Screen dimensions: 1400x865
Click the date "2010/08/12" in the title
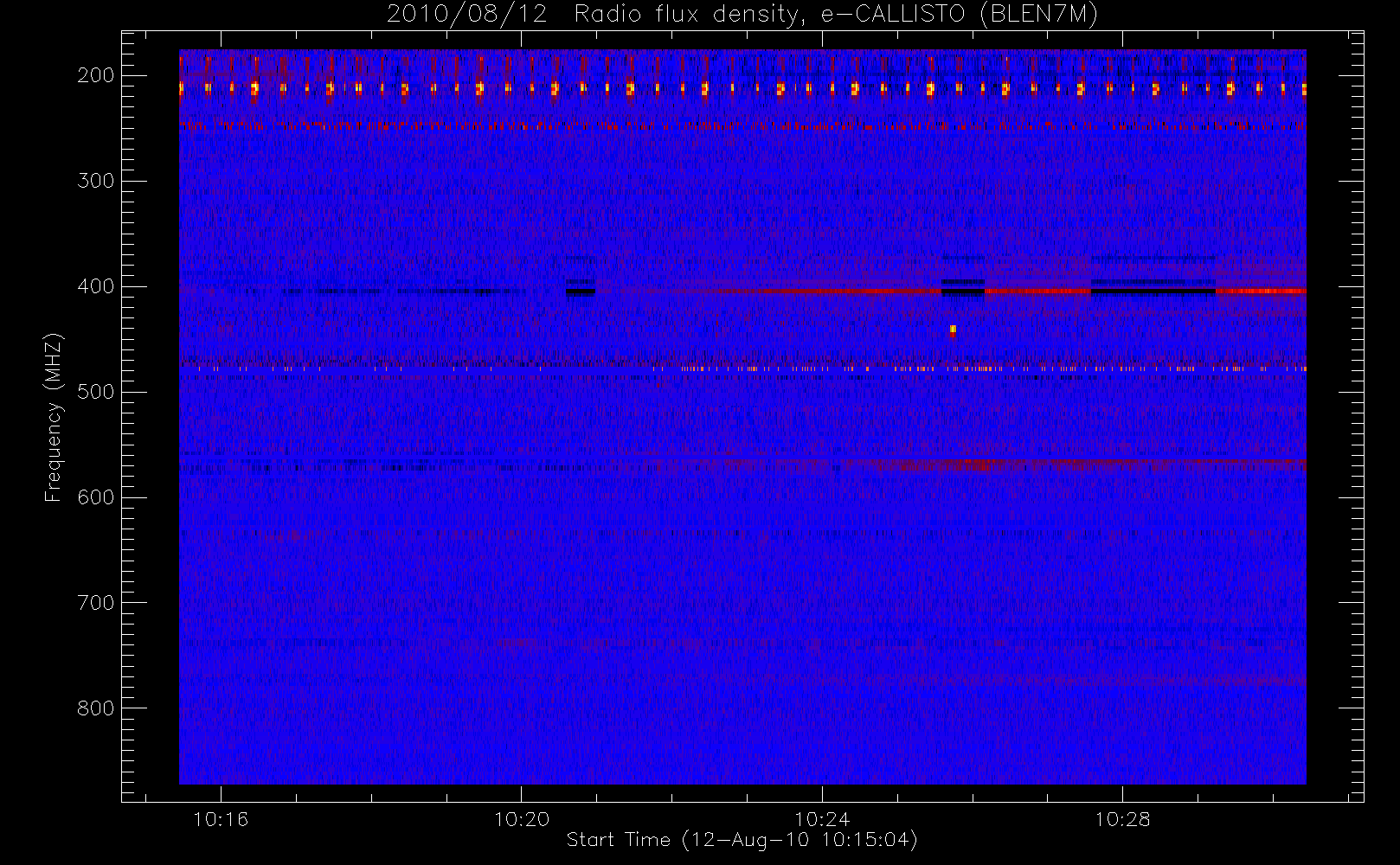467,15
